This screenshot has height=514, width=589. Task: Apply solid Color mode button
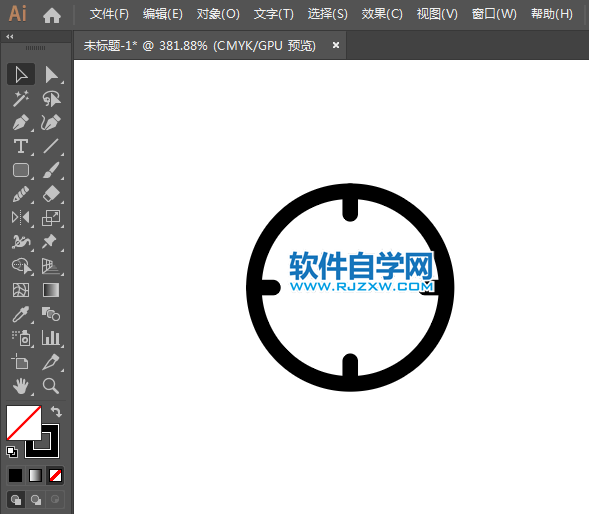(15, 475)
